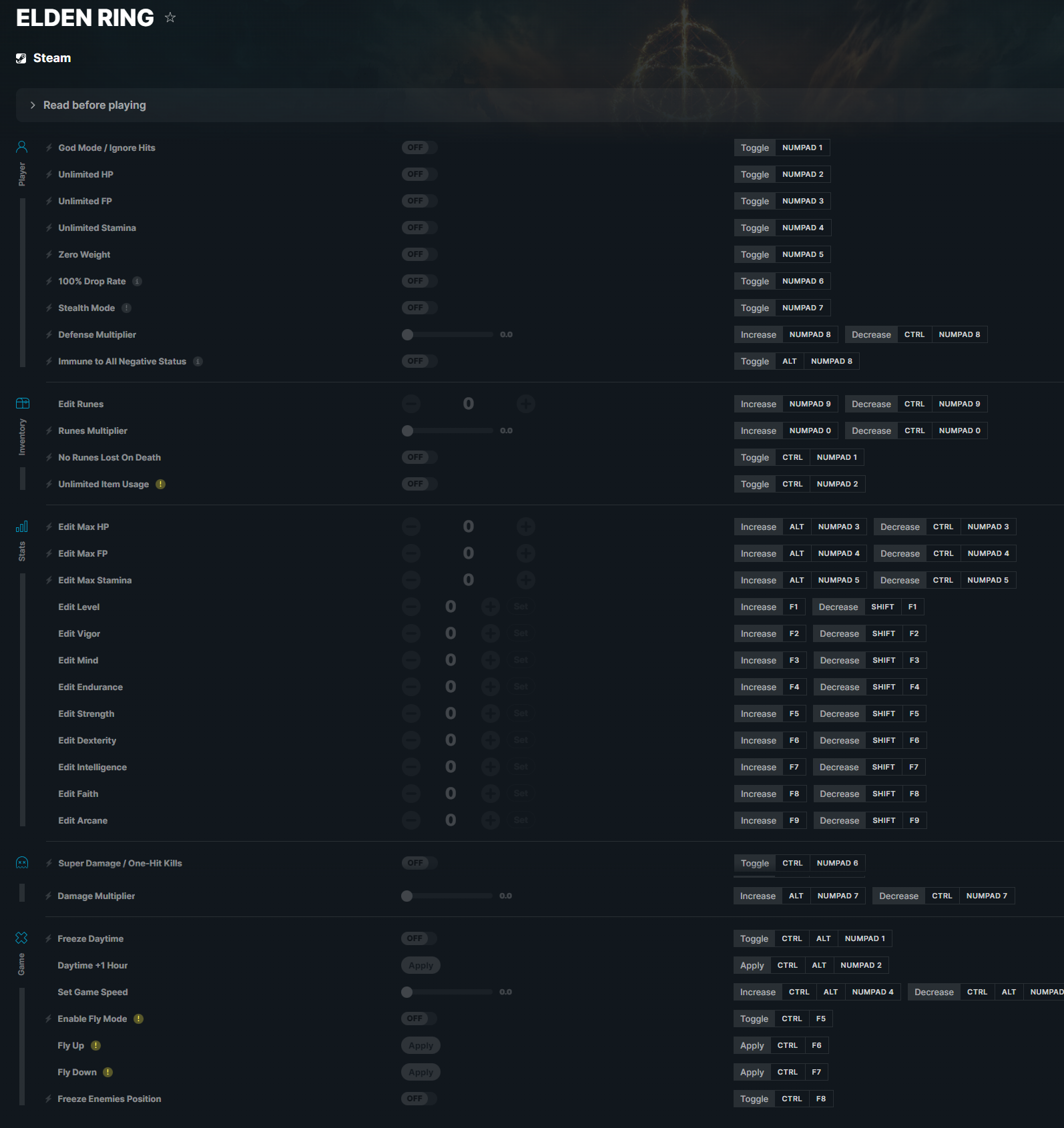Enable Unlimited HP switch

click(x=419, y=174)
